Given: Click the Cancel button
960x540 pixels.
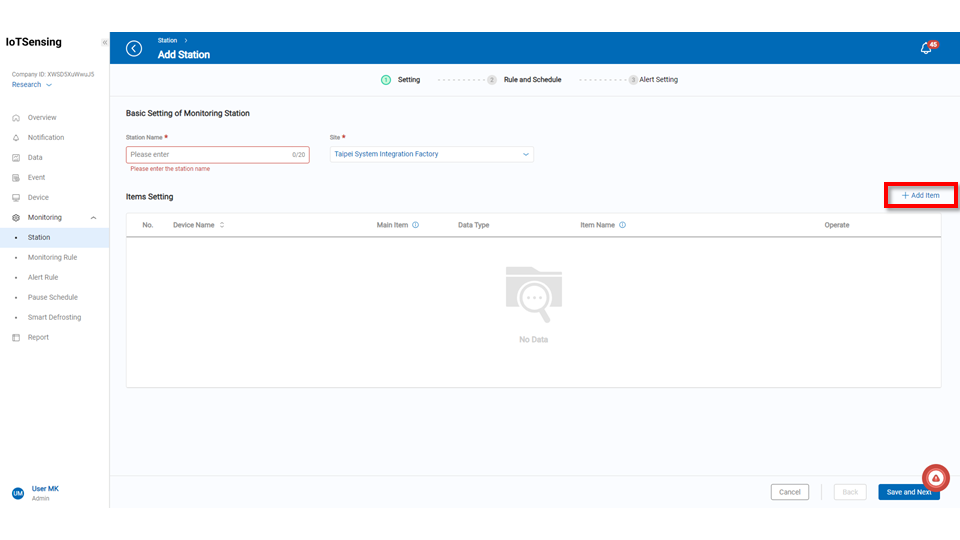Looking at the screenshot, I should (789, 492).
